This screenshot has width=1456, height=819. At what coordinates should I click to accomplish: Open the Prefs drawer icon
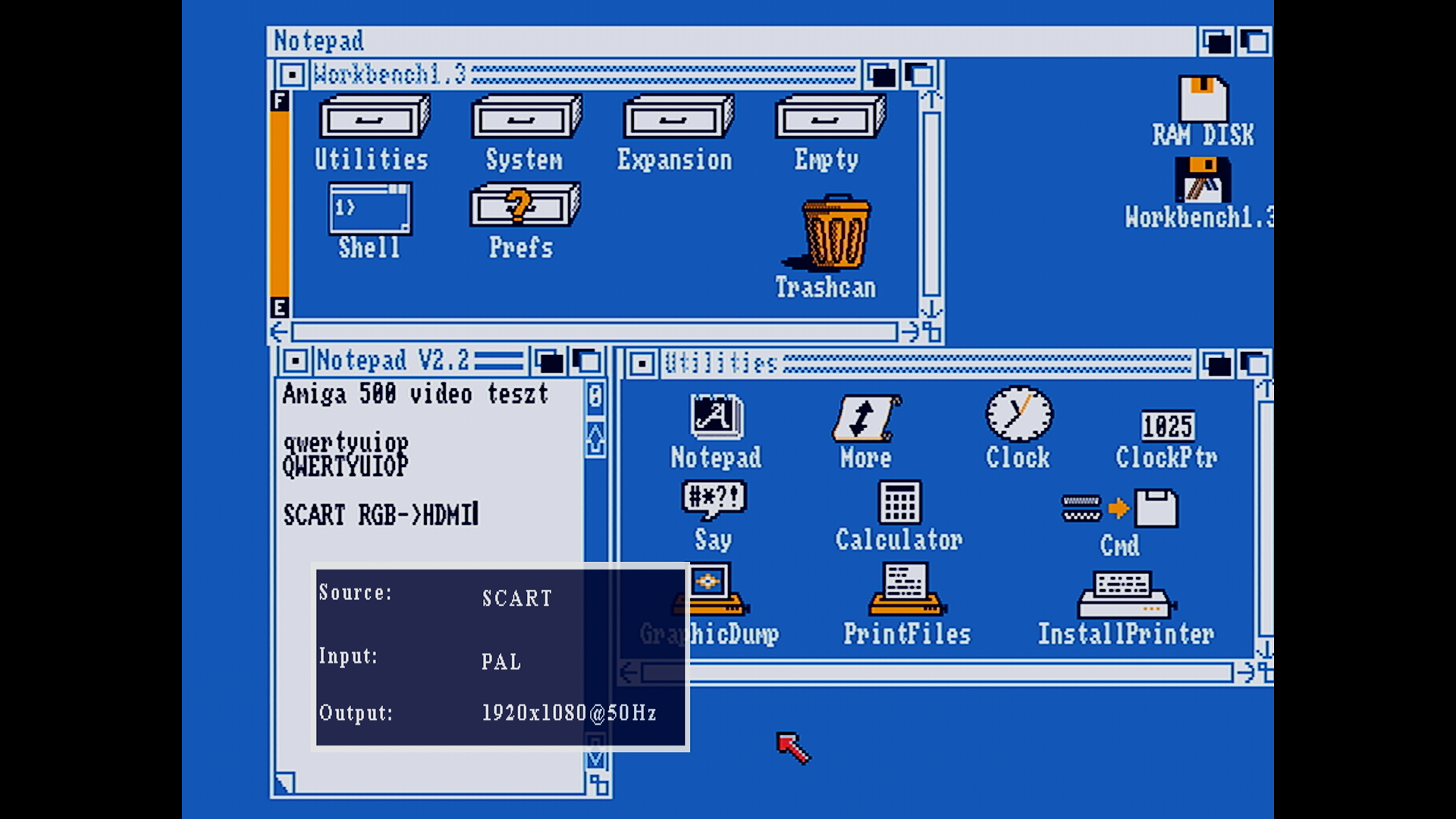pyautogui.click(x=525, y=205)
